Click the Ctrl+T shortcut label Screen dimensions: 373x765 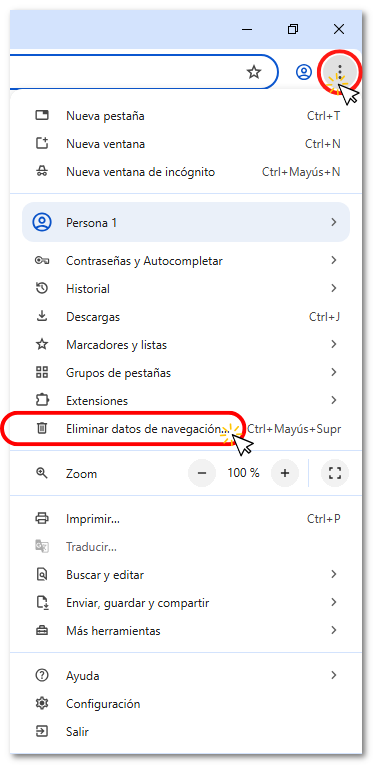324,116
